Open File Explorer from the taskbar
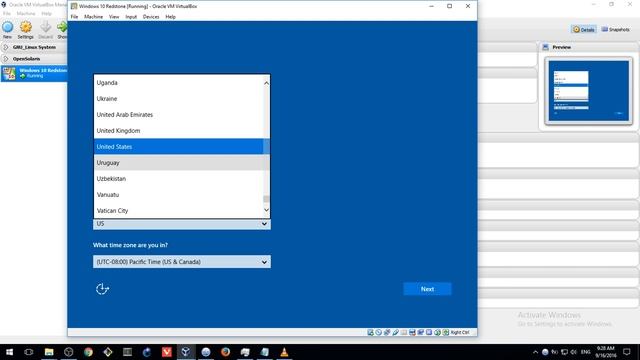 pyautogui.click(x=49, y=352)
